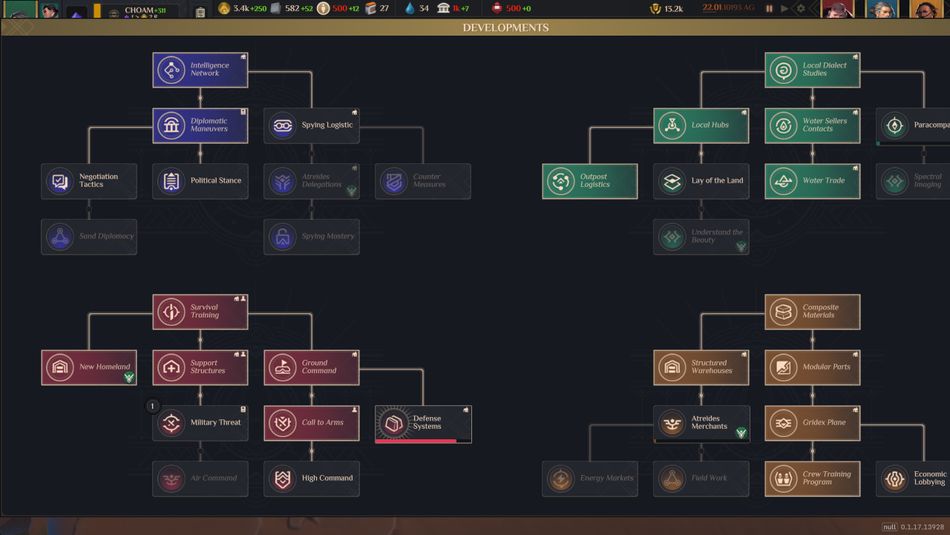Select the Water Trade development node
The width and height of the screenshot is (950, 535).
pos(812,181)
